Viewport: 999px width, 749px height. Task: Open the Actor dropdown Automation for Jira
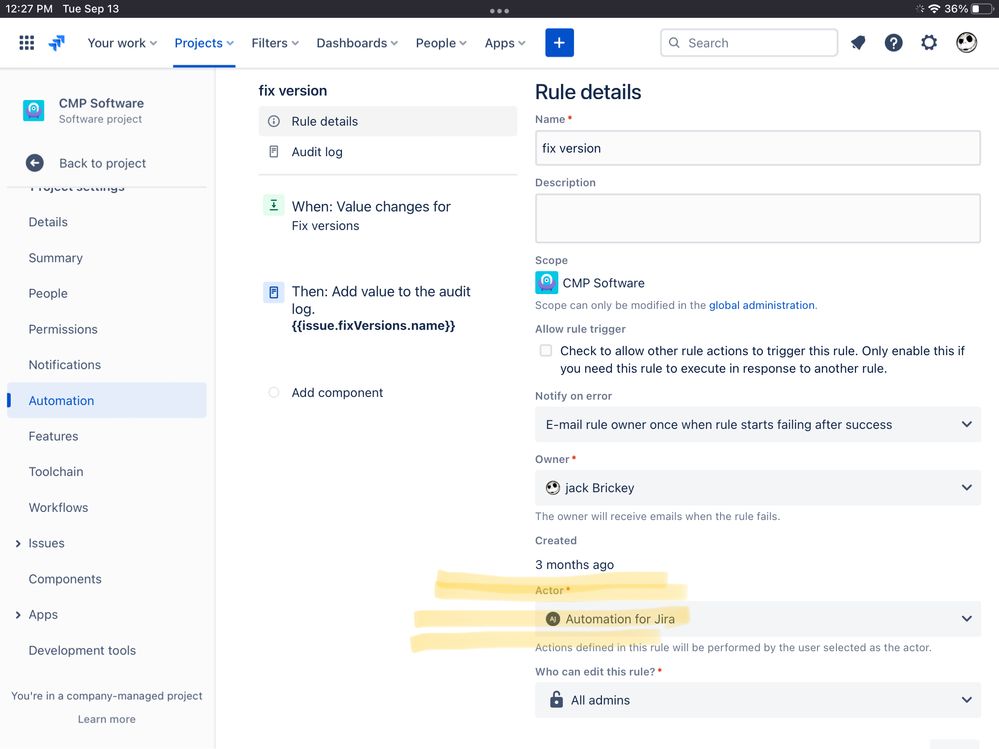click(758, 618)
